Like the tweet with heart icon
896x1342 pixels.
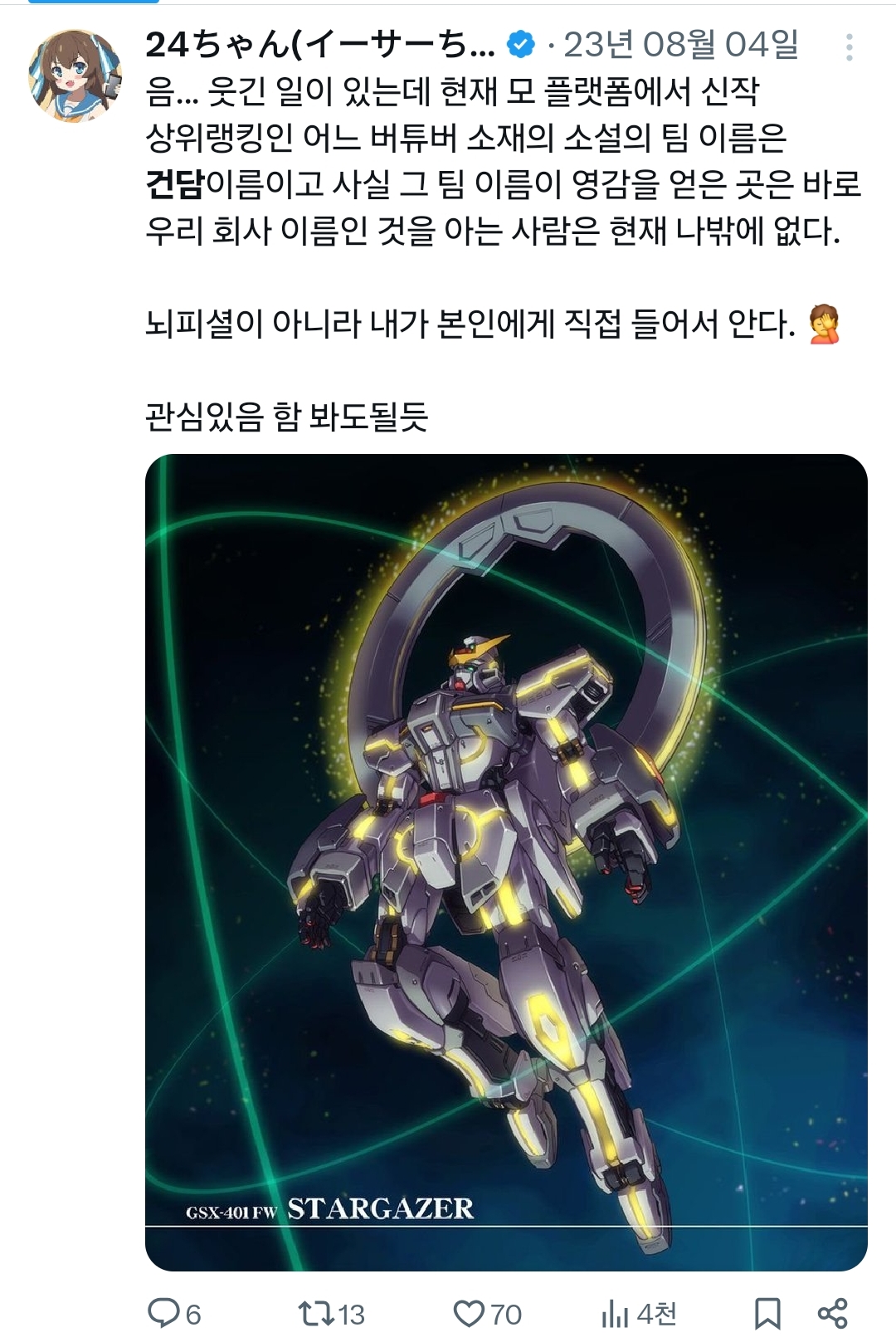click(x=469, y=1313)
